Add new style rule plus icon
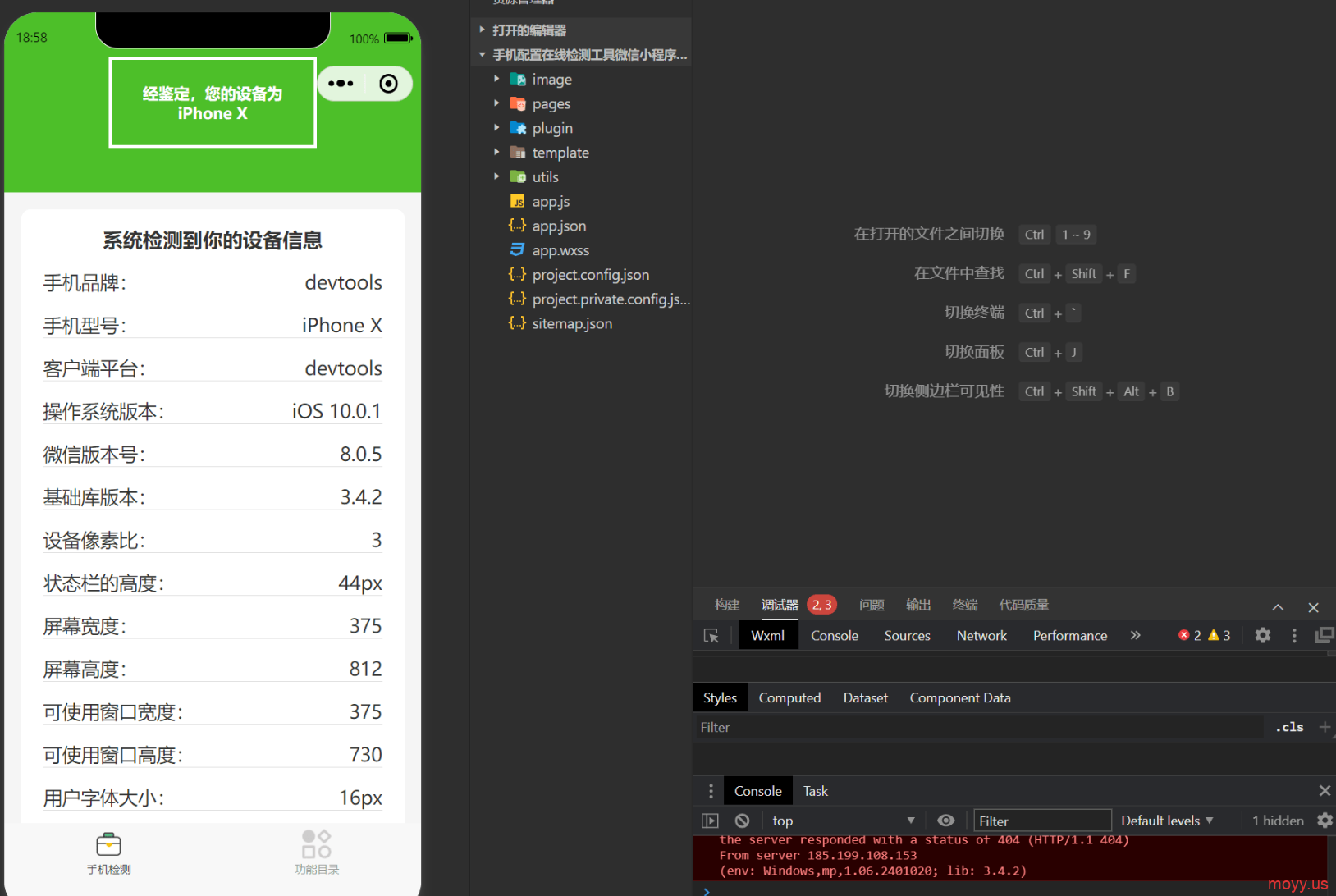 point(1325,727)
